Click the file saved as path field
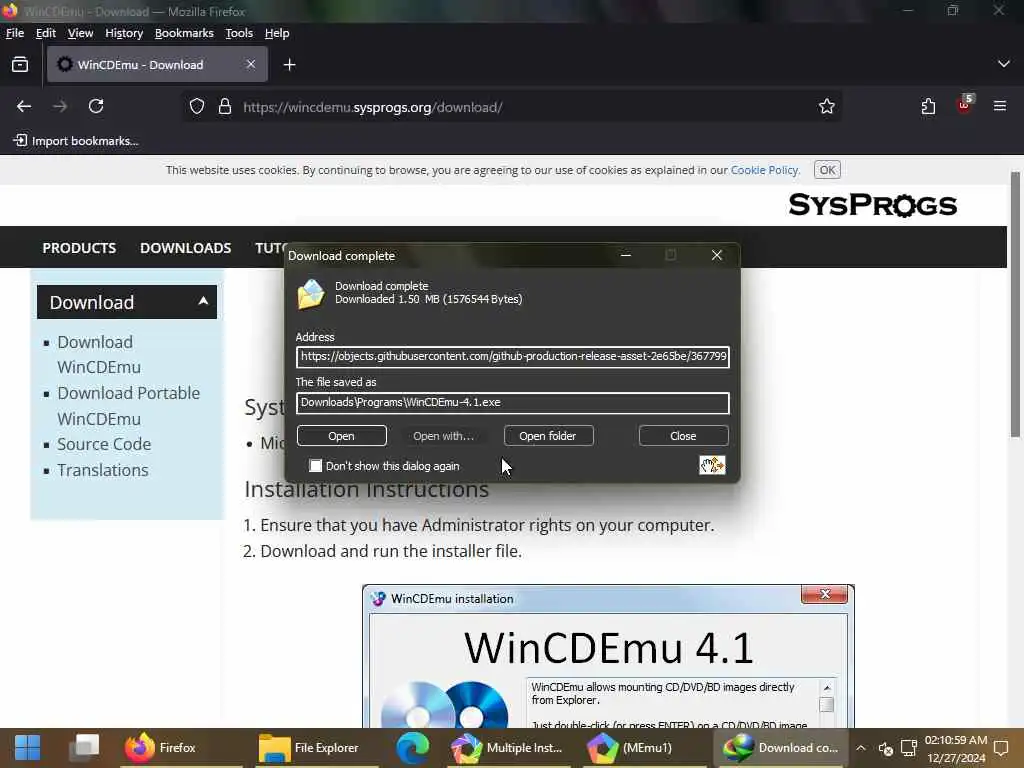Viewport: 1024px width, 768px height. (513, 402)
